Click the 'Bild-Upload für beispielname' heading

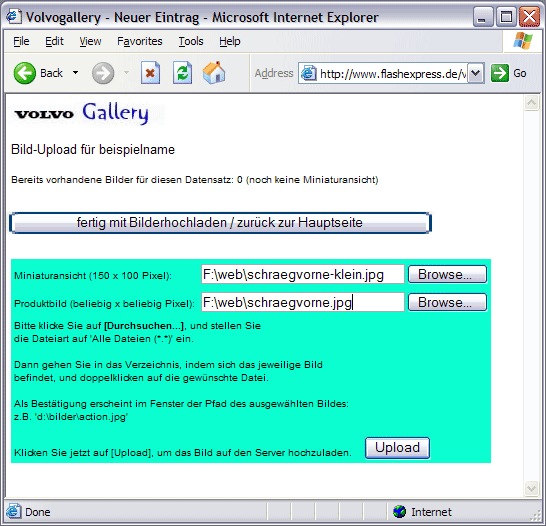[93, 150]
